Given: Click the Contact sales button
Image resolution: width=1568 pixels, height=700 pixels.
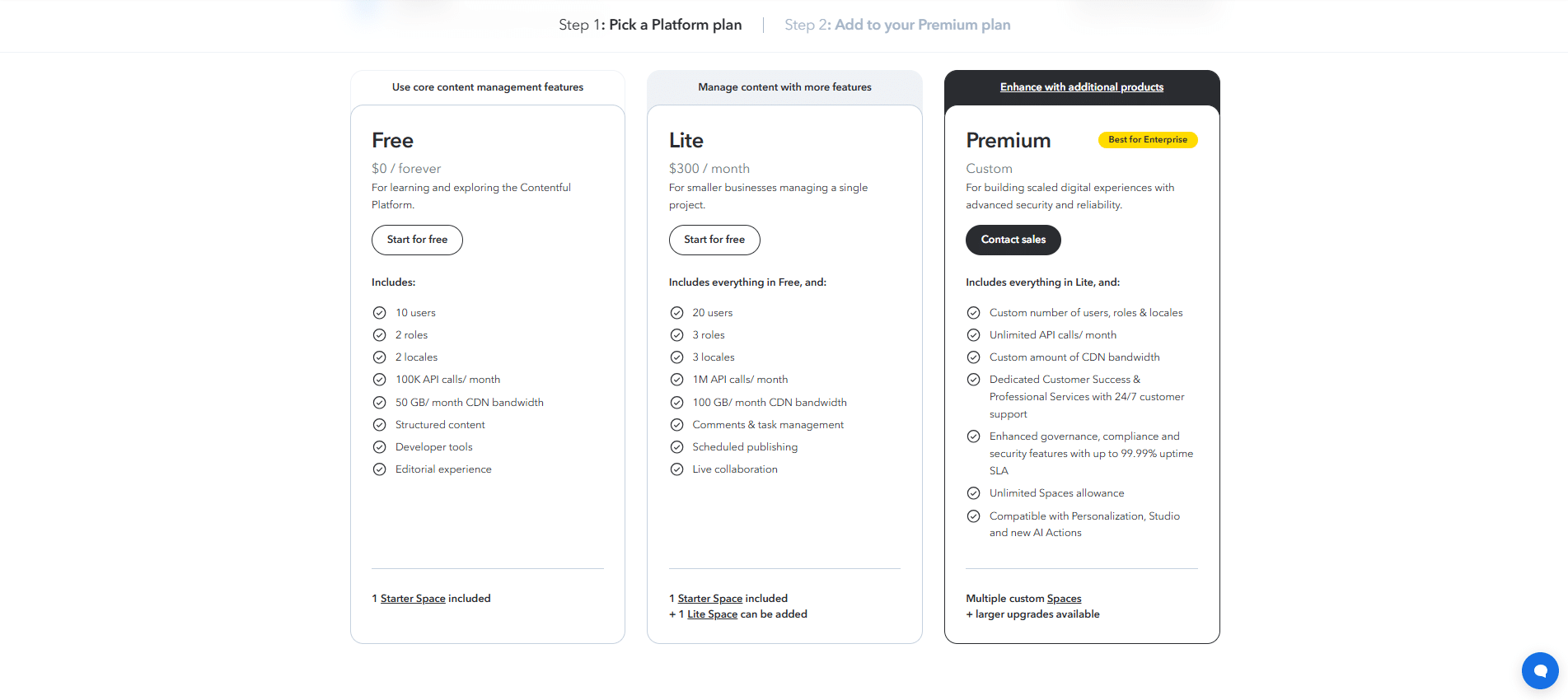Looking at the screenshot, I should tap(1013, 240).
